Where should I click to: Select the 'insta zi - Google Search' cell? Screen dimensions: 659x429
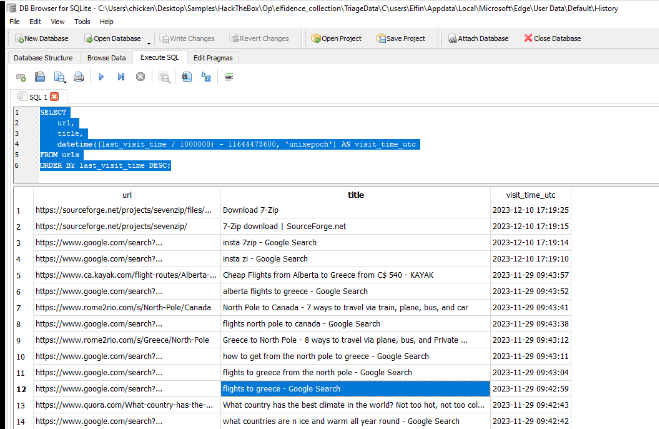click(356, 259)
